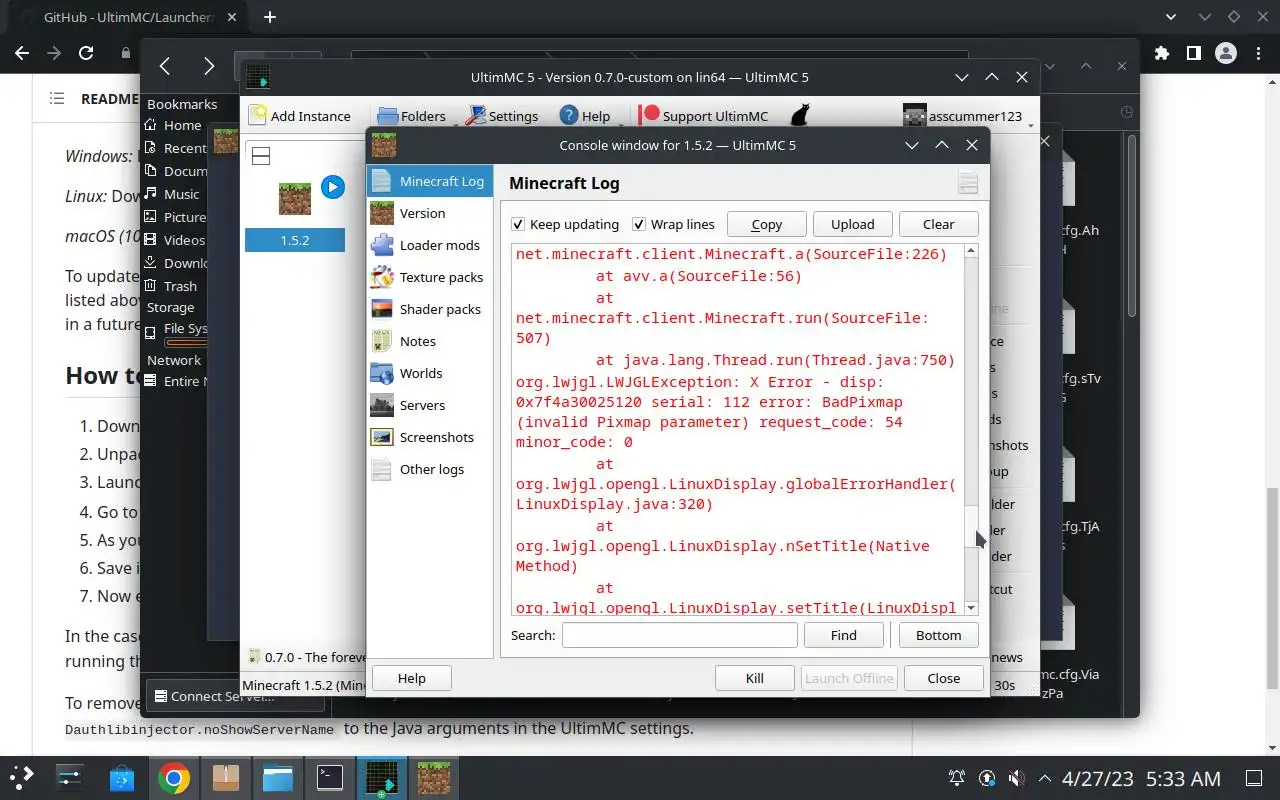Upload the Minecraft log
The height and width of the screenshot is (800, 1280).
[x=853, y=224]
